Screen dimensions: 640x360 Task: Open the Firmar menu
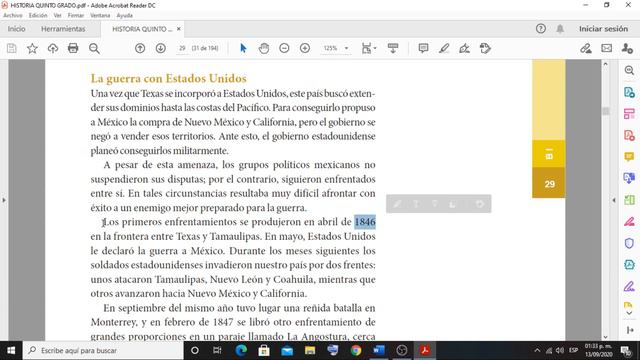click(76, 16)
